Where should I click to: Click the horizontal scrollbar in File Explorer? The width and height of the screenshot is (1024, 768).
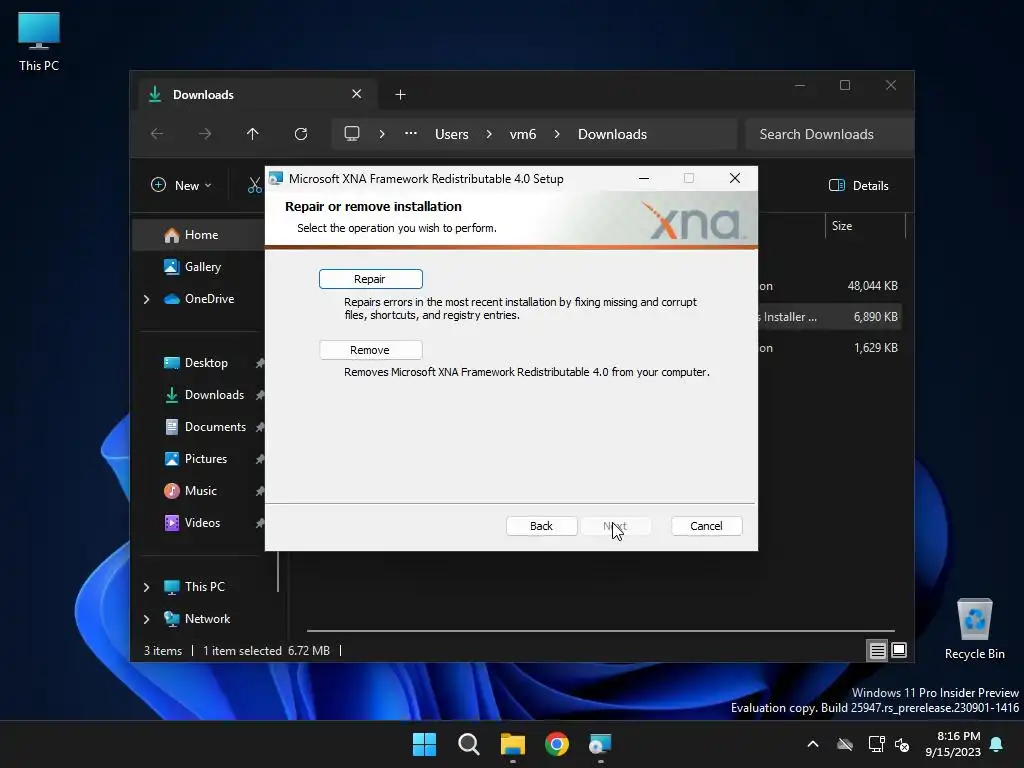[x=600, y=631]
